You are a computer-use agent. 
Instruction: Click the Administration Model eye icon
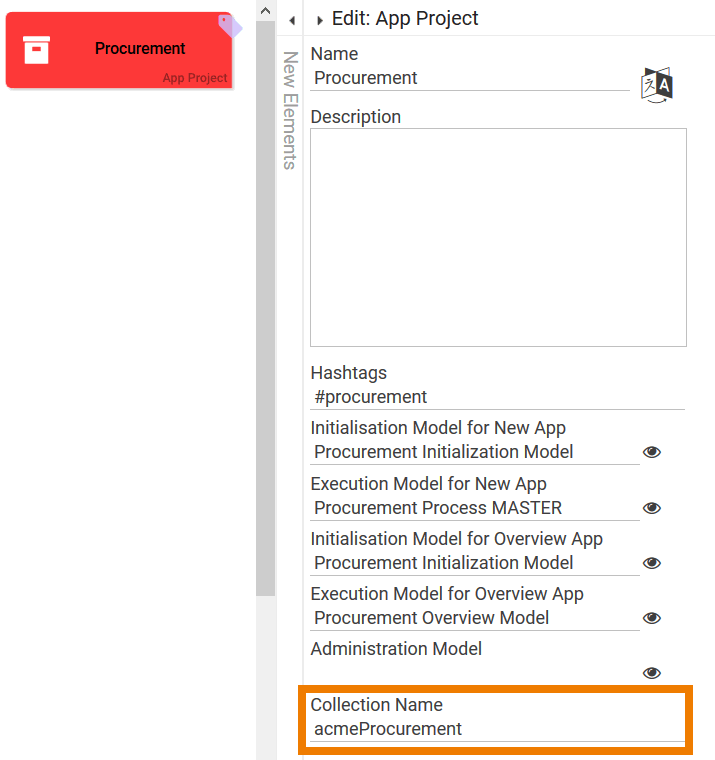[652, 673]
